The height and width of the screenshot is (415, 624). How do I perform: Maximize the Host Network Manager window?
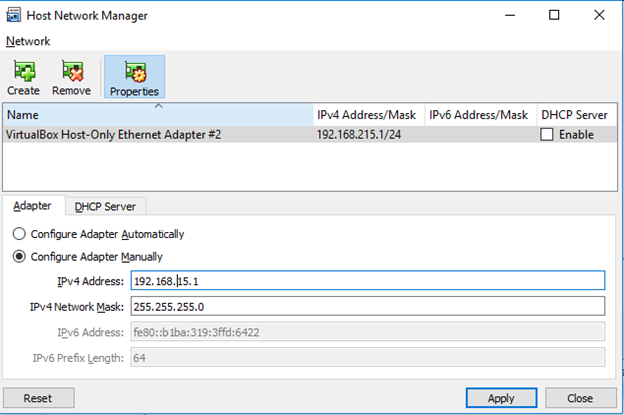coord(554,15)
